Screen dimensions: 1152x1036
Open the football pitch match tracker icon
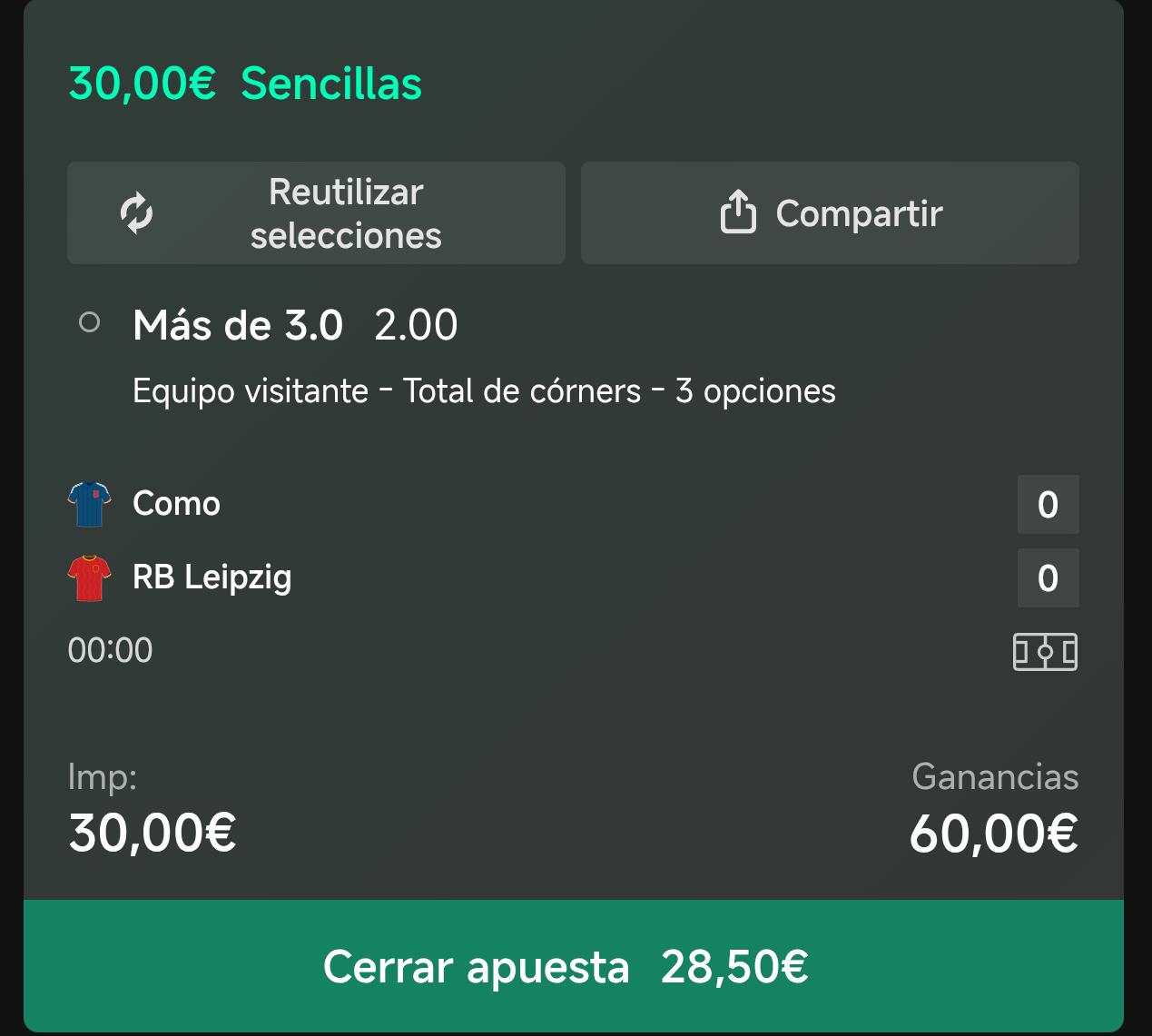[1045, 652]
